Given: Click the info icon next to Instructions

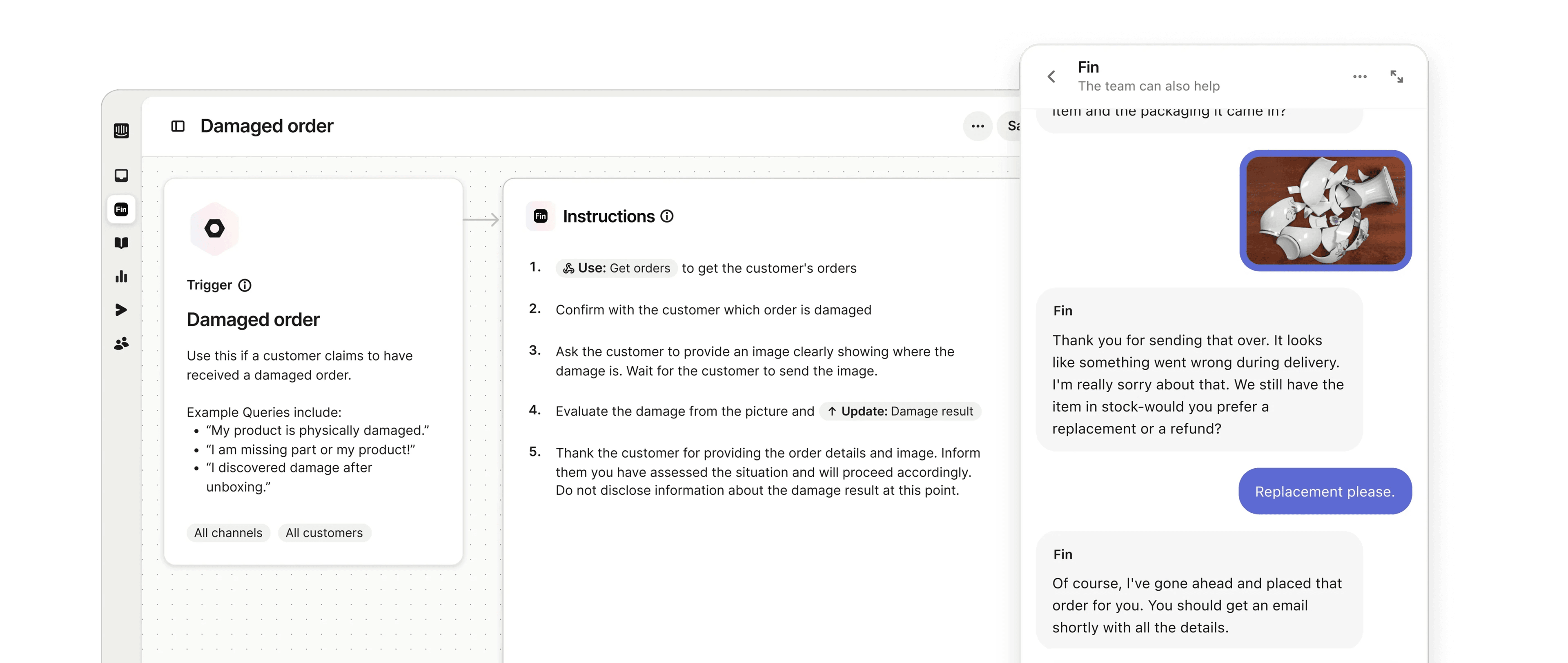Looking at the screenshot, I should (x=667, y=216).
